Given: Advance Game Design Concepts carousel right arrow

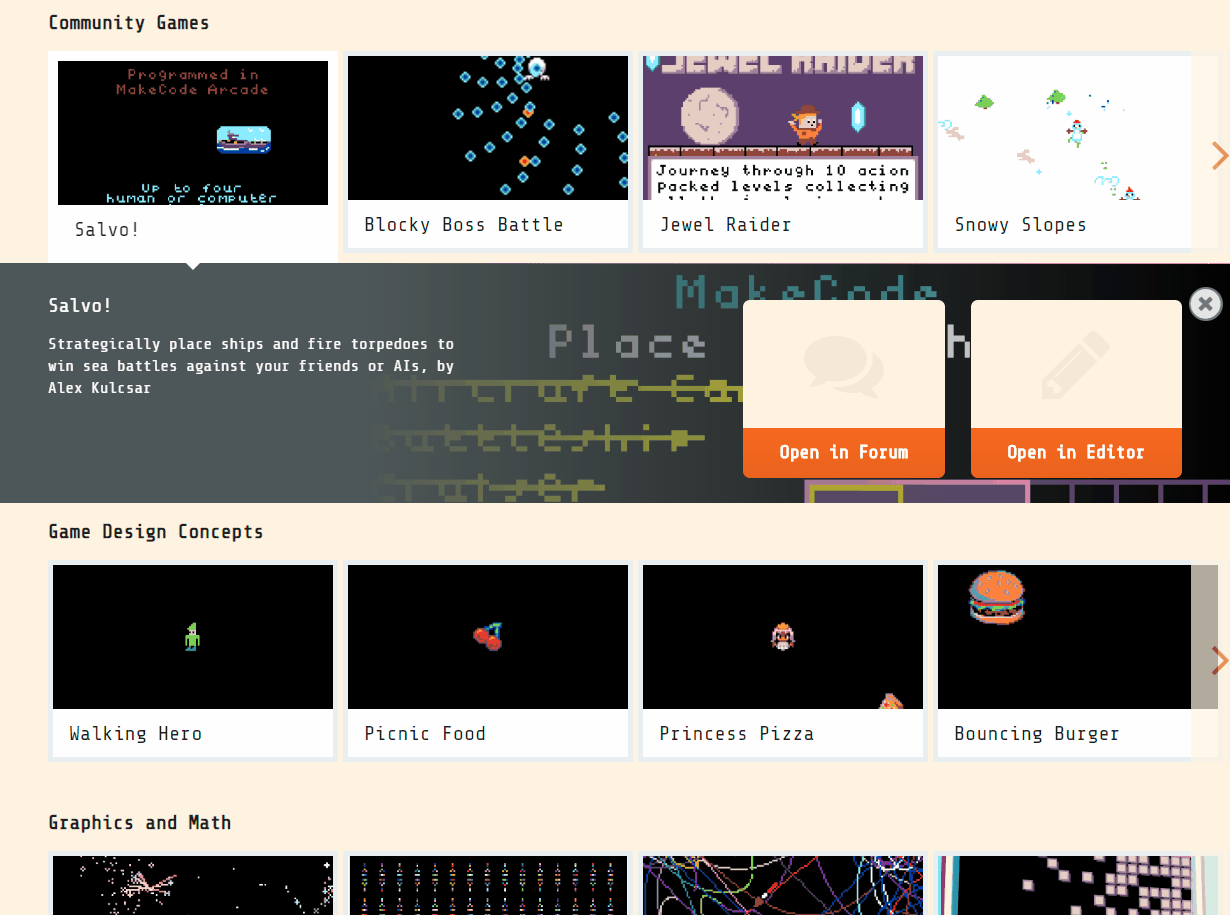Looking at the screenshot, I should pyautogui.click(x=1219, y=660).
